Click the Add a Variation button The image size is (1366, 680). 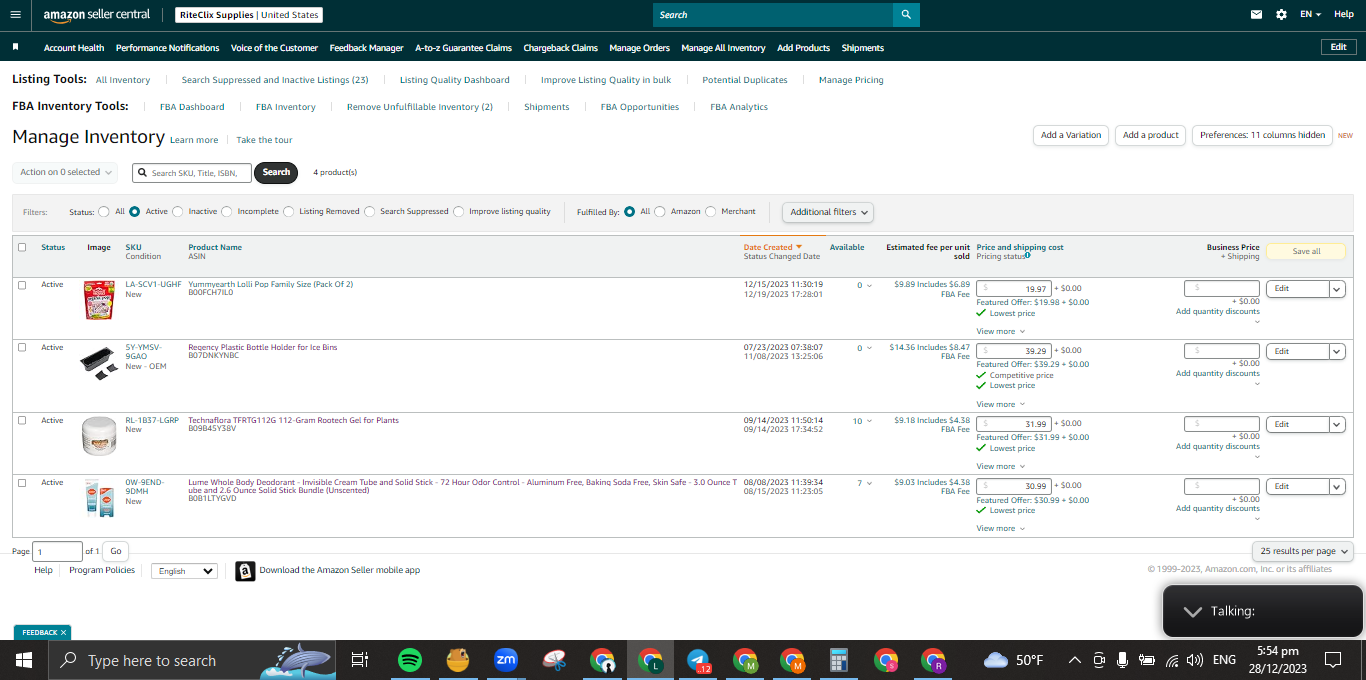tap(1070, 135)
